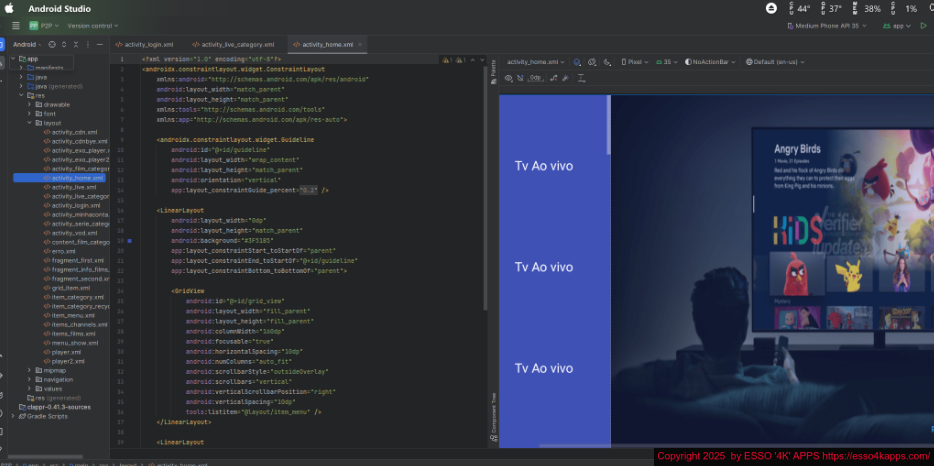The image size is (934, 466).
Task: Open the Version control dropdown
Action: click(93, 26)
